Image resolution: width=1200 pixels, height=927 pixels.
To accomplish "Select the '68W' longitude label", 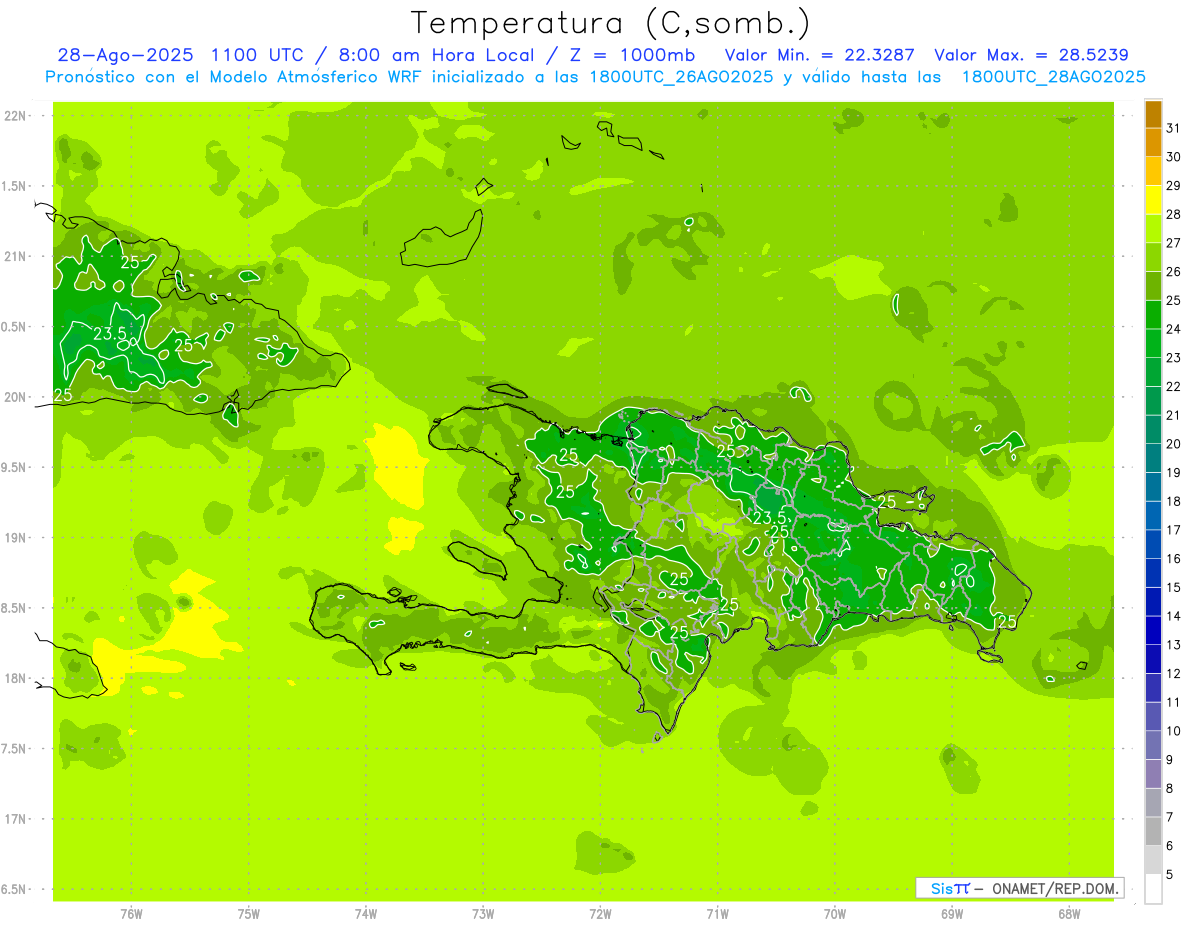I will point(1069,913).
